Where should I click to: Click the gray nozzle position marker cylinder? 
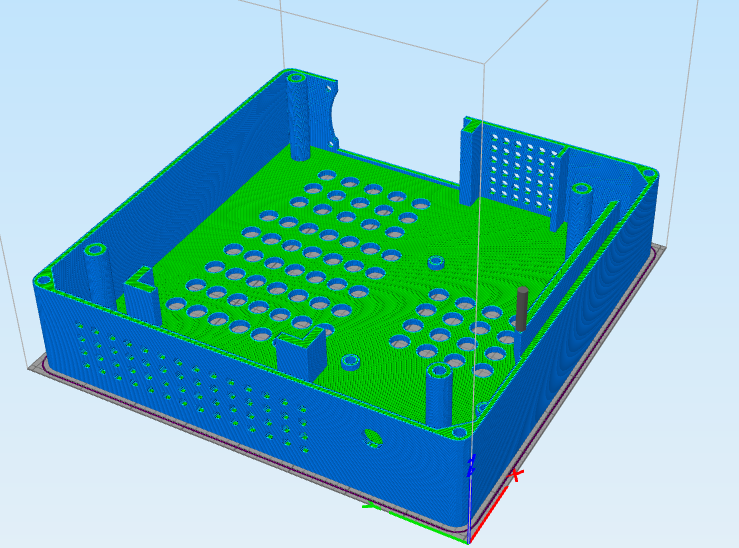(522, 309)
